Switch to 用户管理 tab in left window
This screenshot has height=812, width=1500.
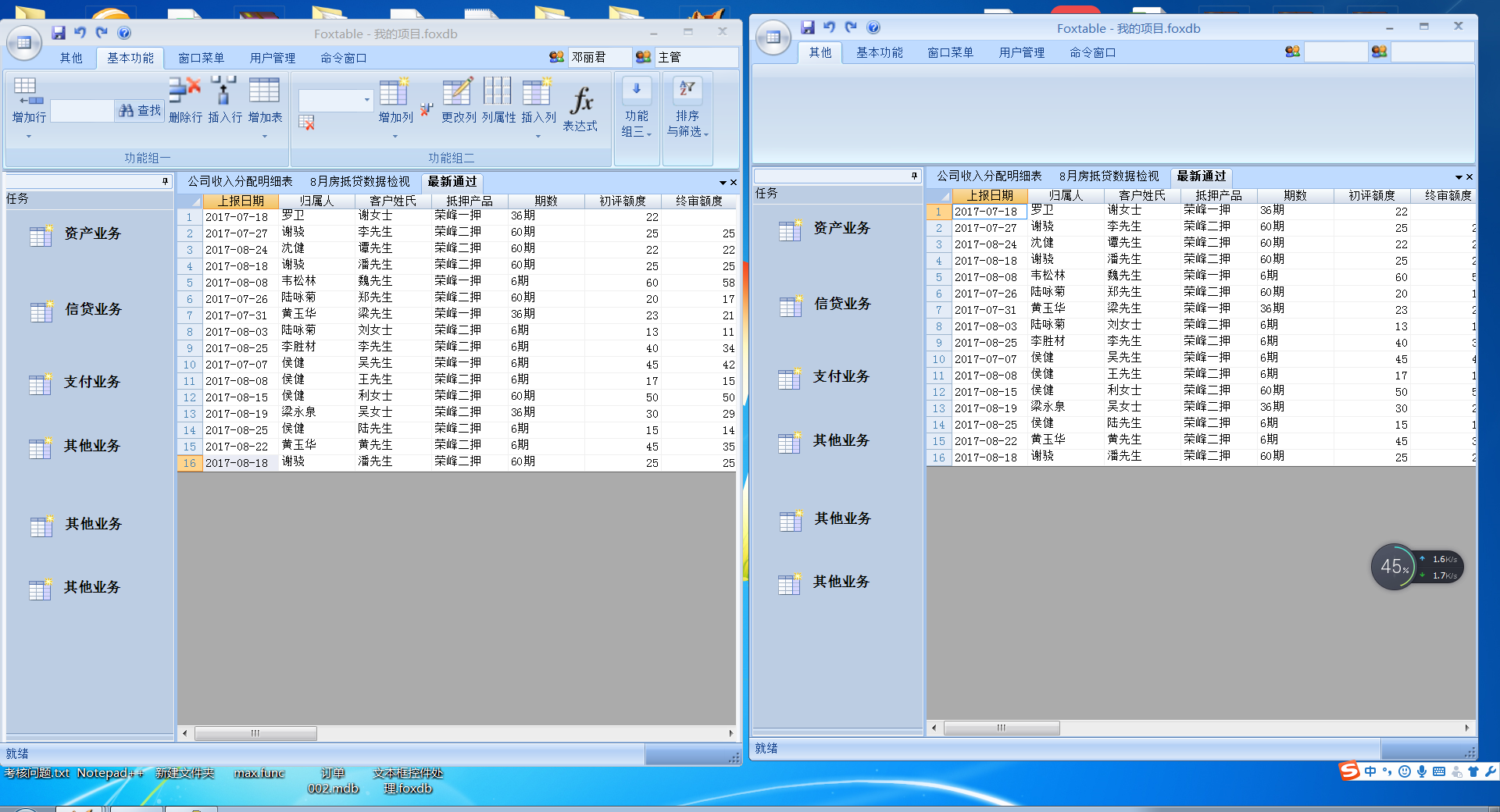[273, 58]
